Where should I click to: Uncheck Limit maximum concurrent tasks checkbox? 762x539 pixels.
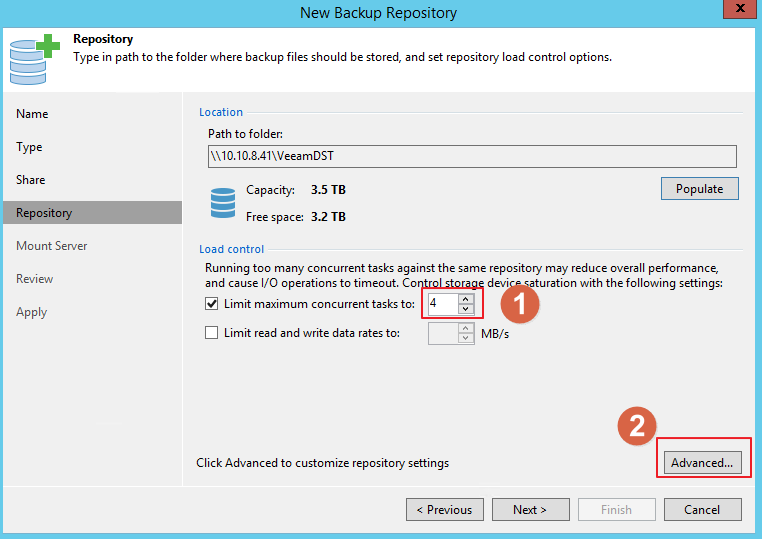211,304
